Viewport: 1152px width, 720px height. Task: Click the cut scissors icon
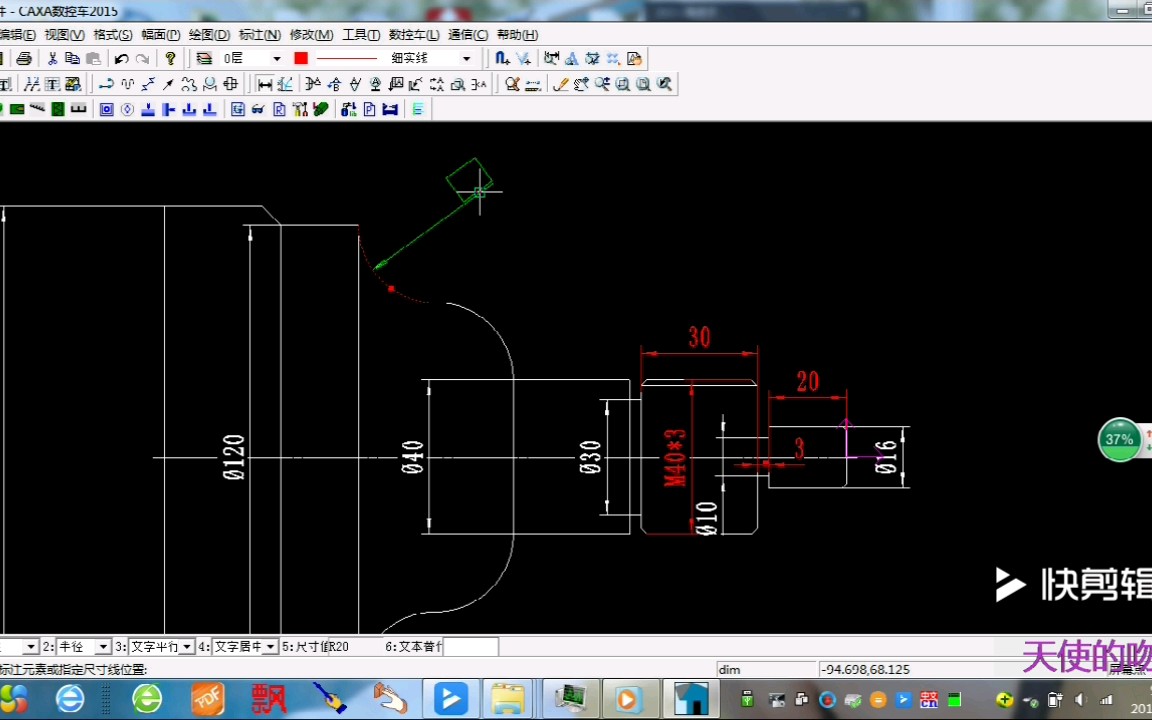pyautogui.click(x=52, y=58)
